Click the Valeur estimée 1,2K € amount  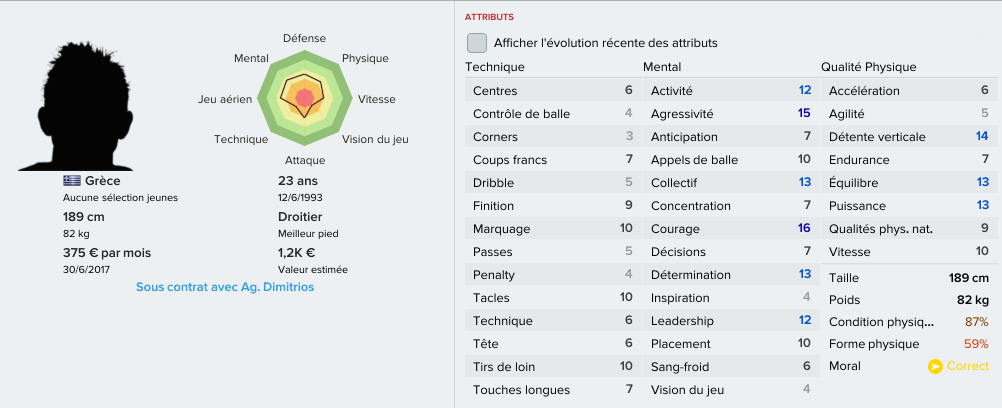click(x=297, y=253)
